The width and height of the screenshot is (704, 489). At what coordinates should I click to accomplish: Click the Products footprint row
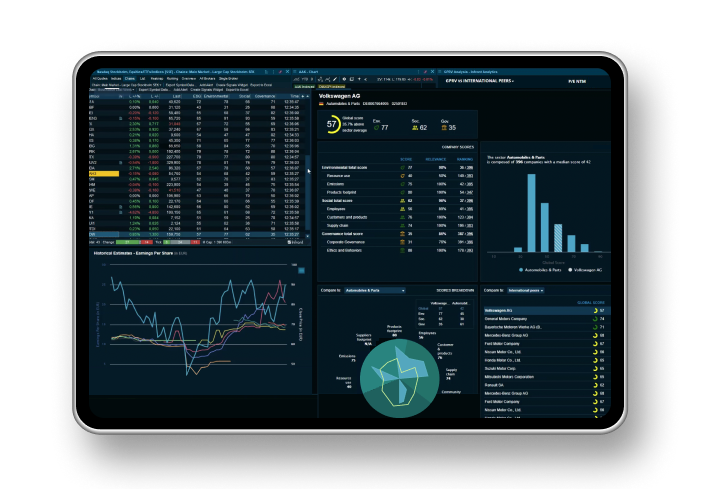(397, 192)
